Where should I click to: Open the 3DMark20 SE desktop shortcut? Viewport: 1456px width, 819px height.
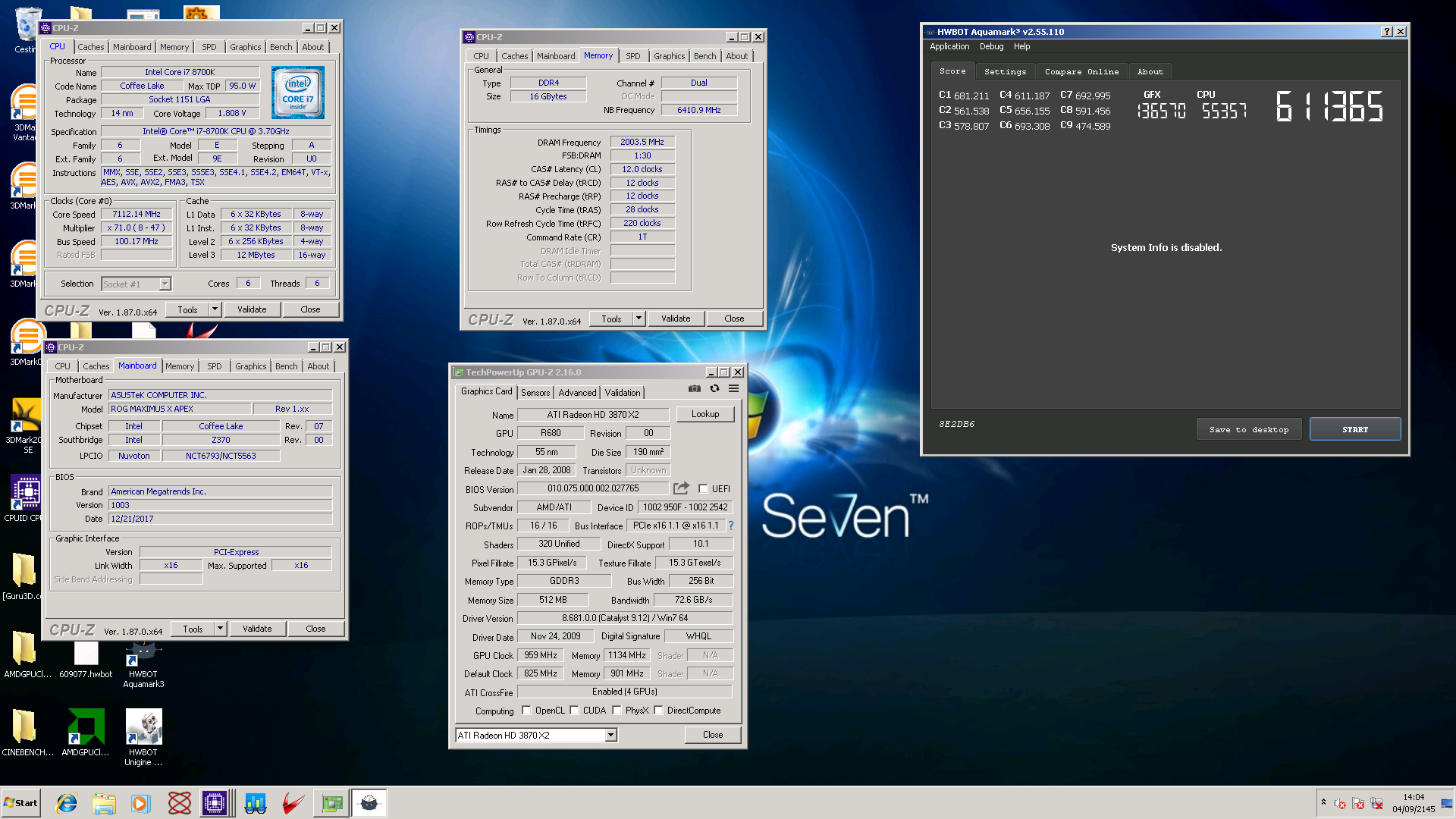click(25, 425)
